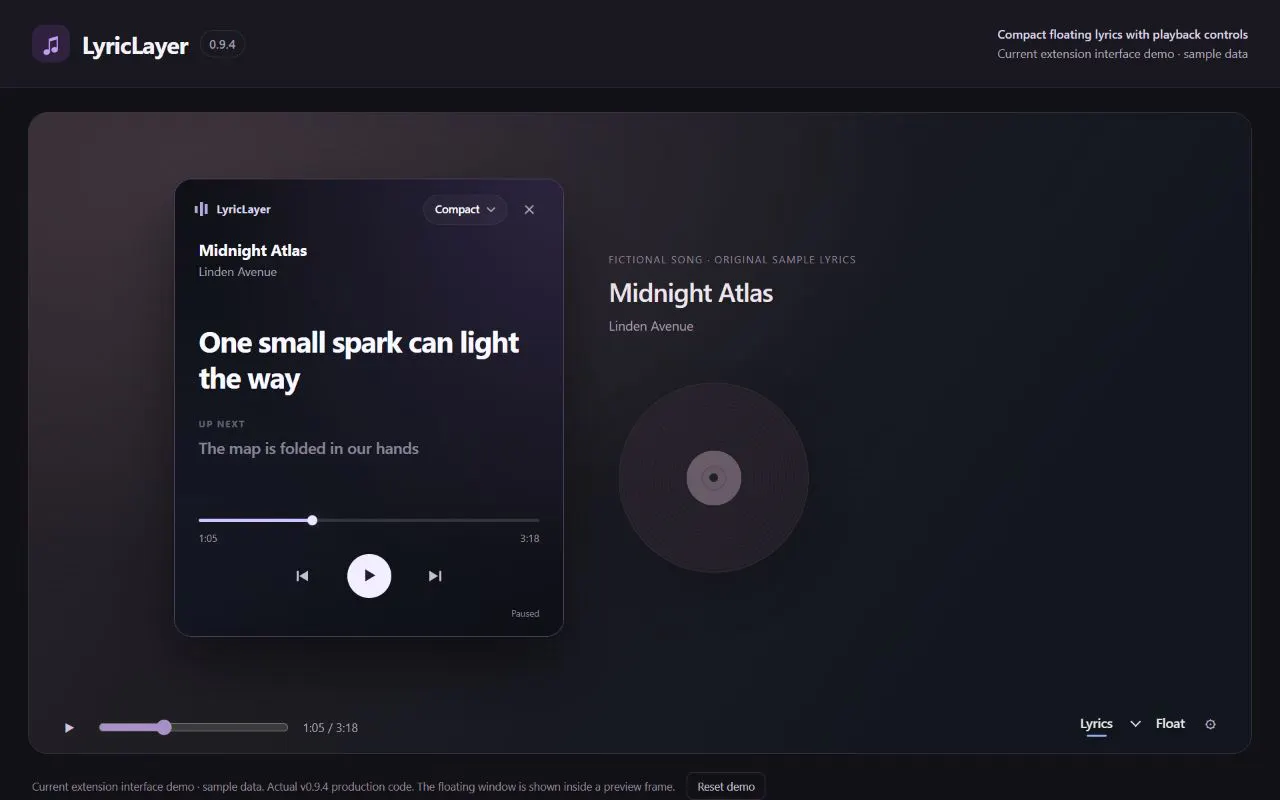Click the "1:05 / 3:18" time readout

click(331, 728)
